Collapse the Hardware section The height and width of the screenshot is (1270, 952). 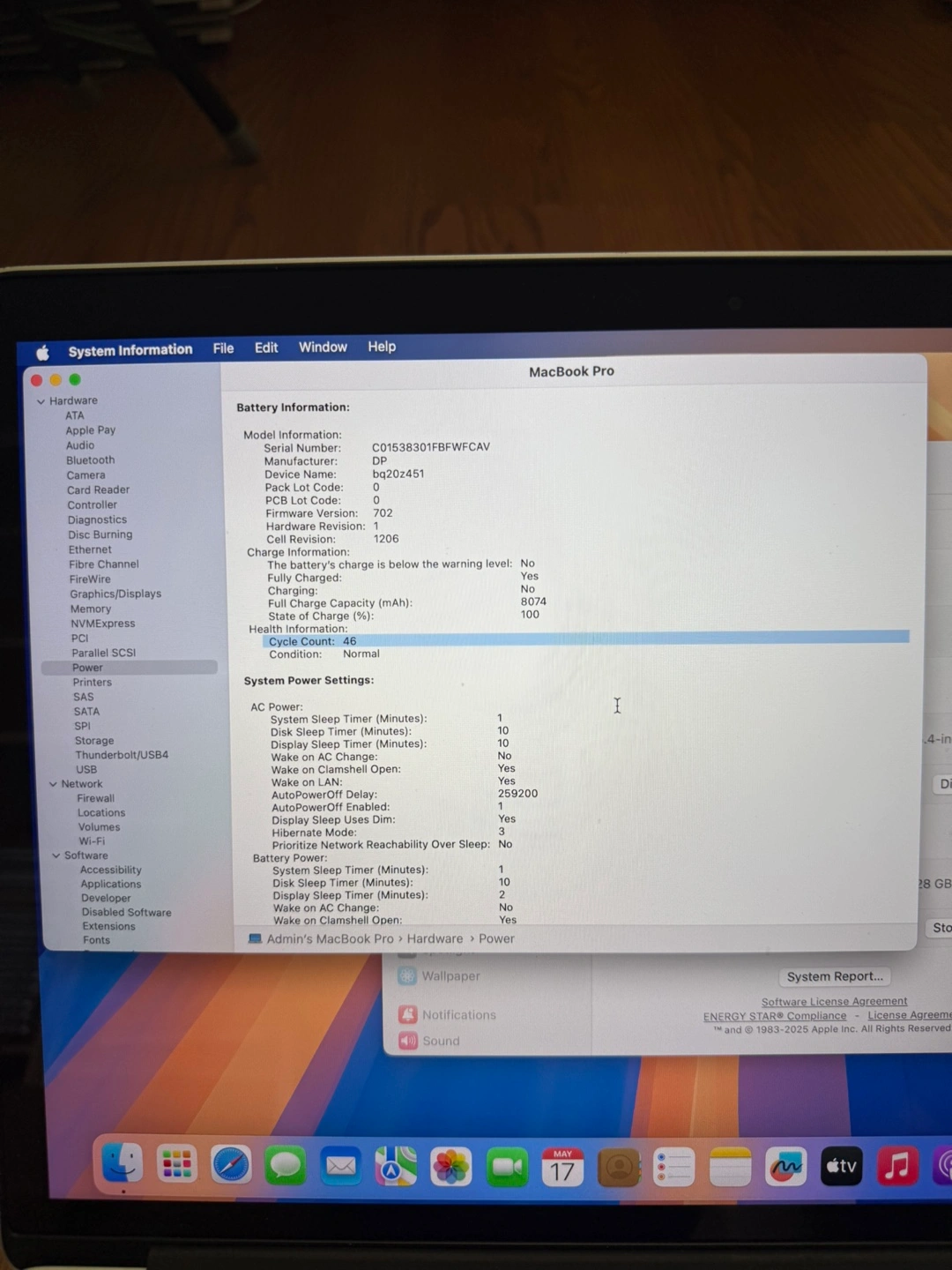click(x=41, y=401)
